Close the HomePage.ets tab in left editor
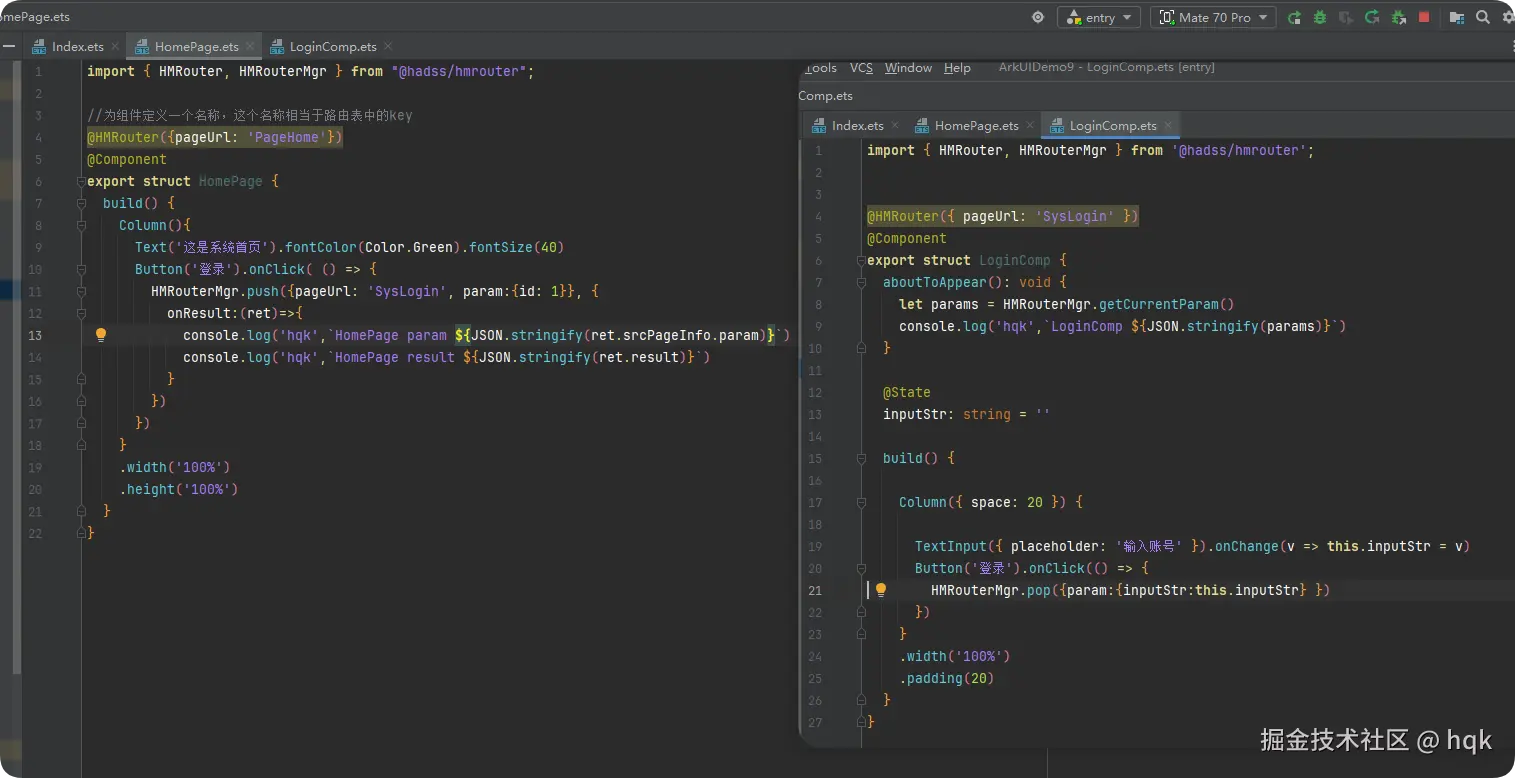Image resolution: width=1515 pixels, height=778 pixels. [251, 46]
